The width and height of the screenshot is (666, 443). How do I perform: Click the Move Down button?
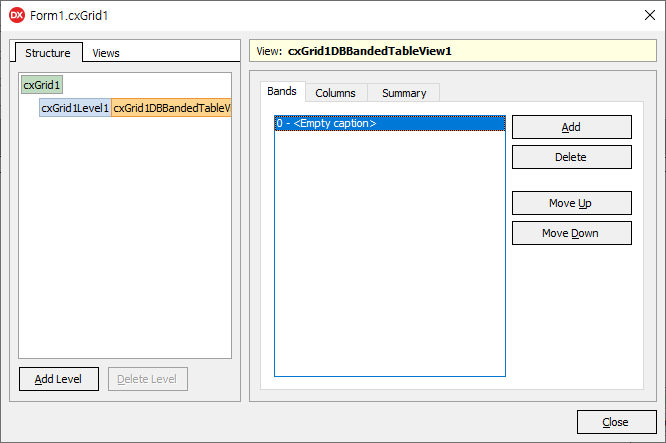click(571, 233)
